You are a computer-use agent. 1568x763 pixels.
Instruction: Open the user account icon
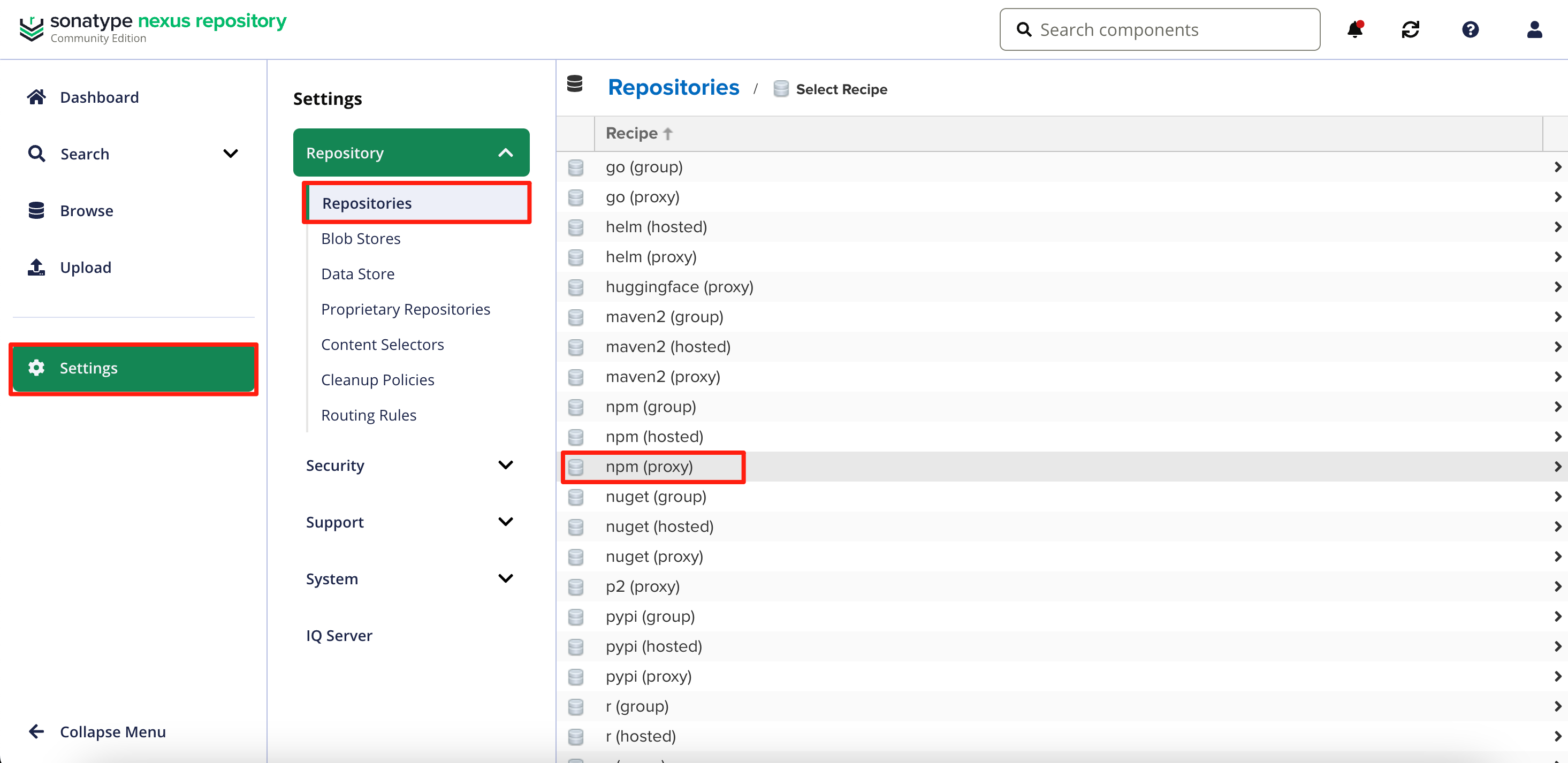click(1534, 29)
